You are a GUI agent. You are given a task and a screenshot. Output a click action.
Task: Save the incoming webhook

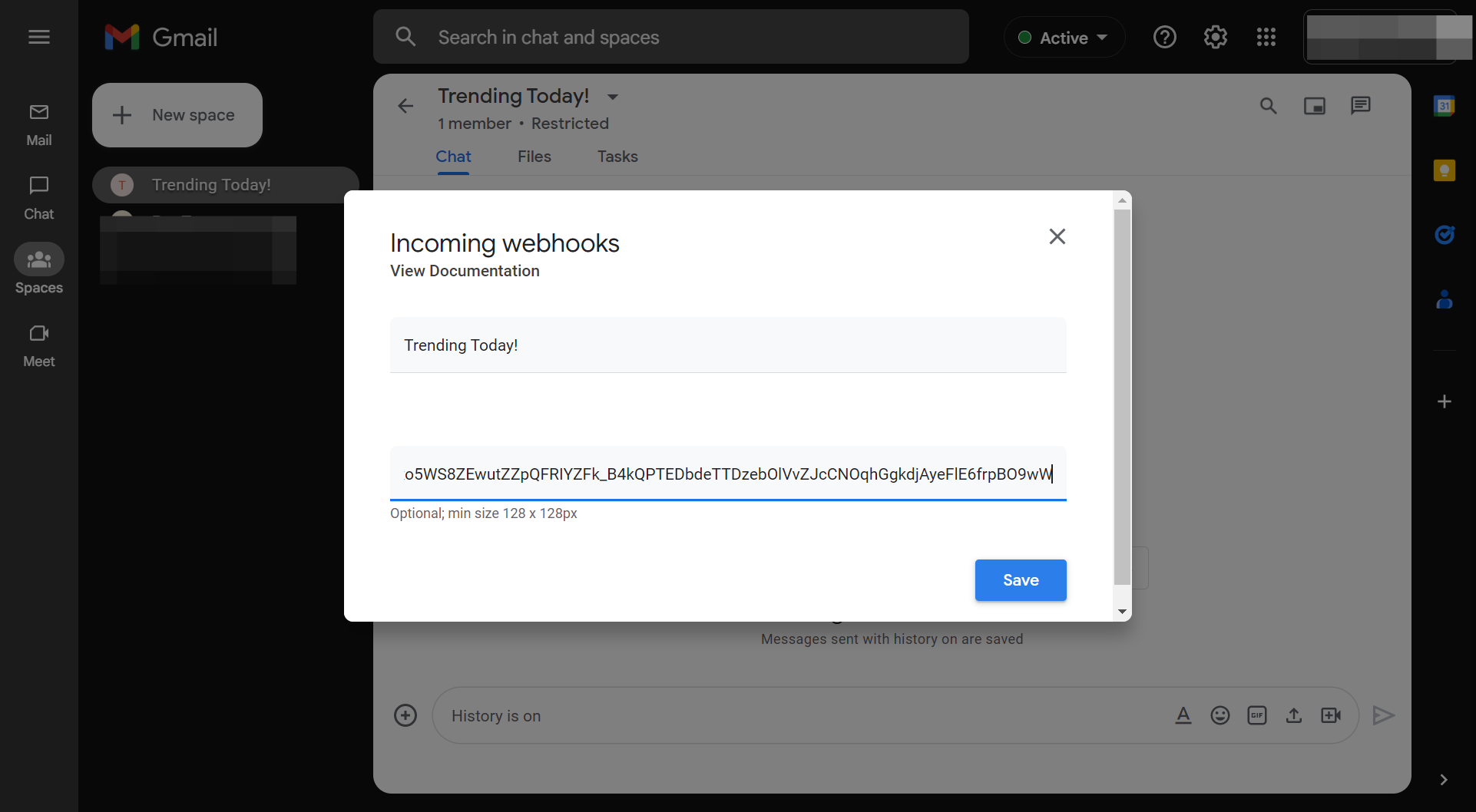1021,580
